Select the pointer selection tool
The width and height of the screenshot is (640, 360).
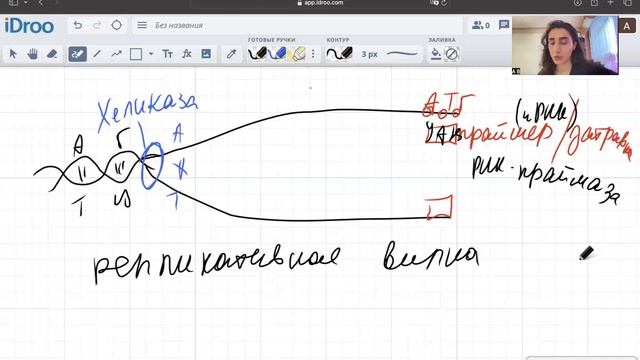click(13, 54)
